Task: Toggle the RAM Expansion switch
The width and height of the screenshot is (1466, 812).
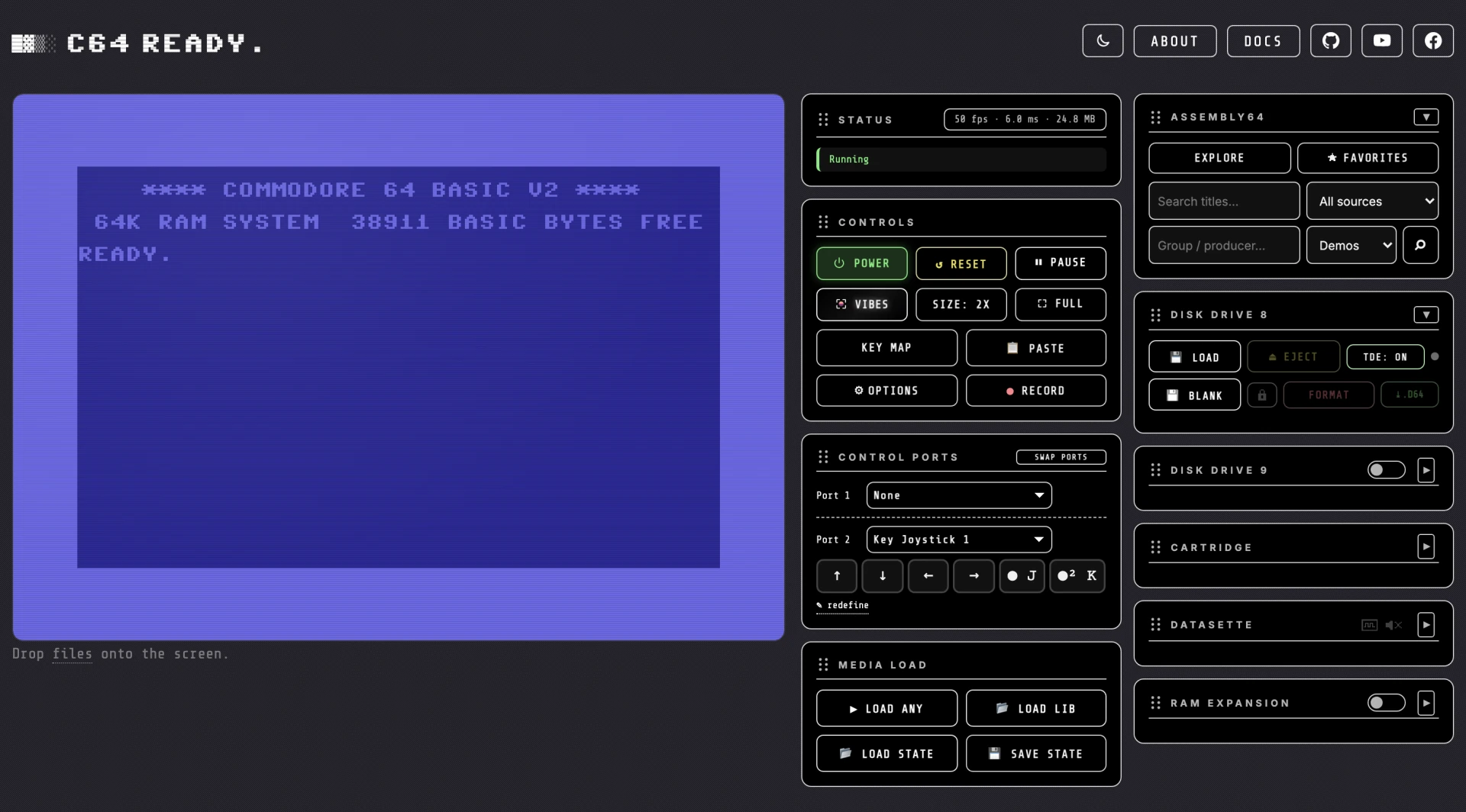Action: [1386, 703]
